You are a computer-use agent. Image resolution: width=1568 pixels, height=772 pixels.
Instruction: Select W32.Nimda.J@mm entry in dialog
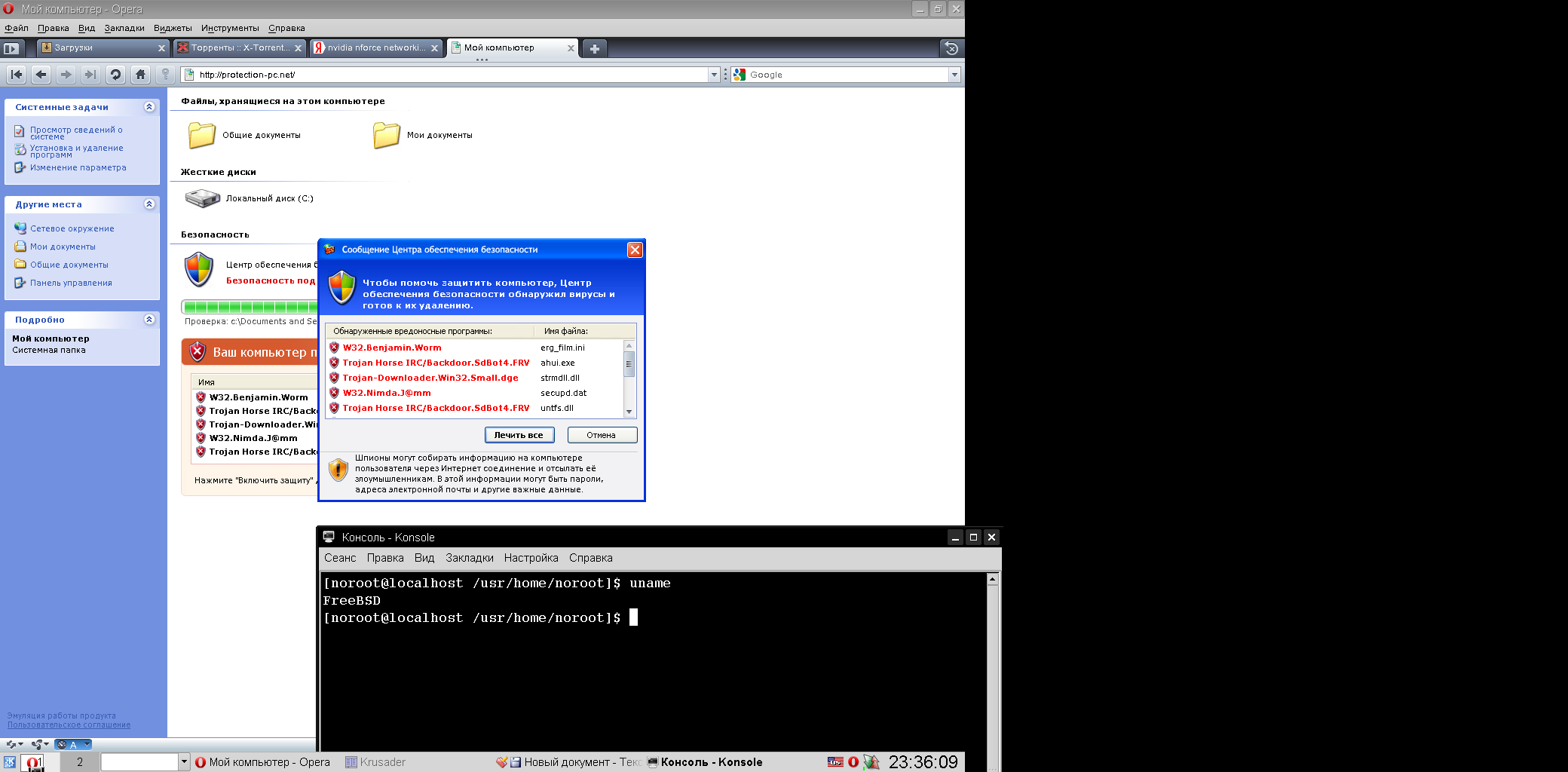click(475, 393)
